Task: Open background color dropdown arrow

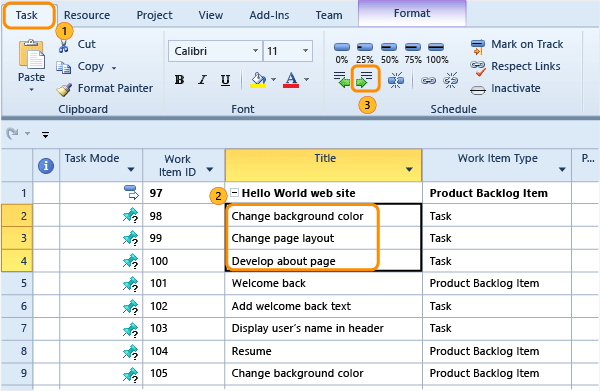Action: click(x=273, y=80)
